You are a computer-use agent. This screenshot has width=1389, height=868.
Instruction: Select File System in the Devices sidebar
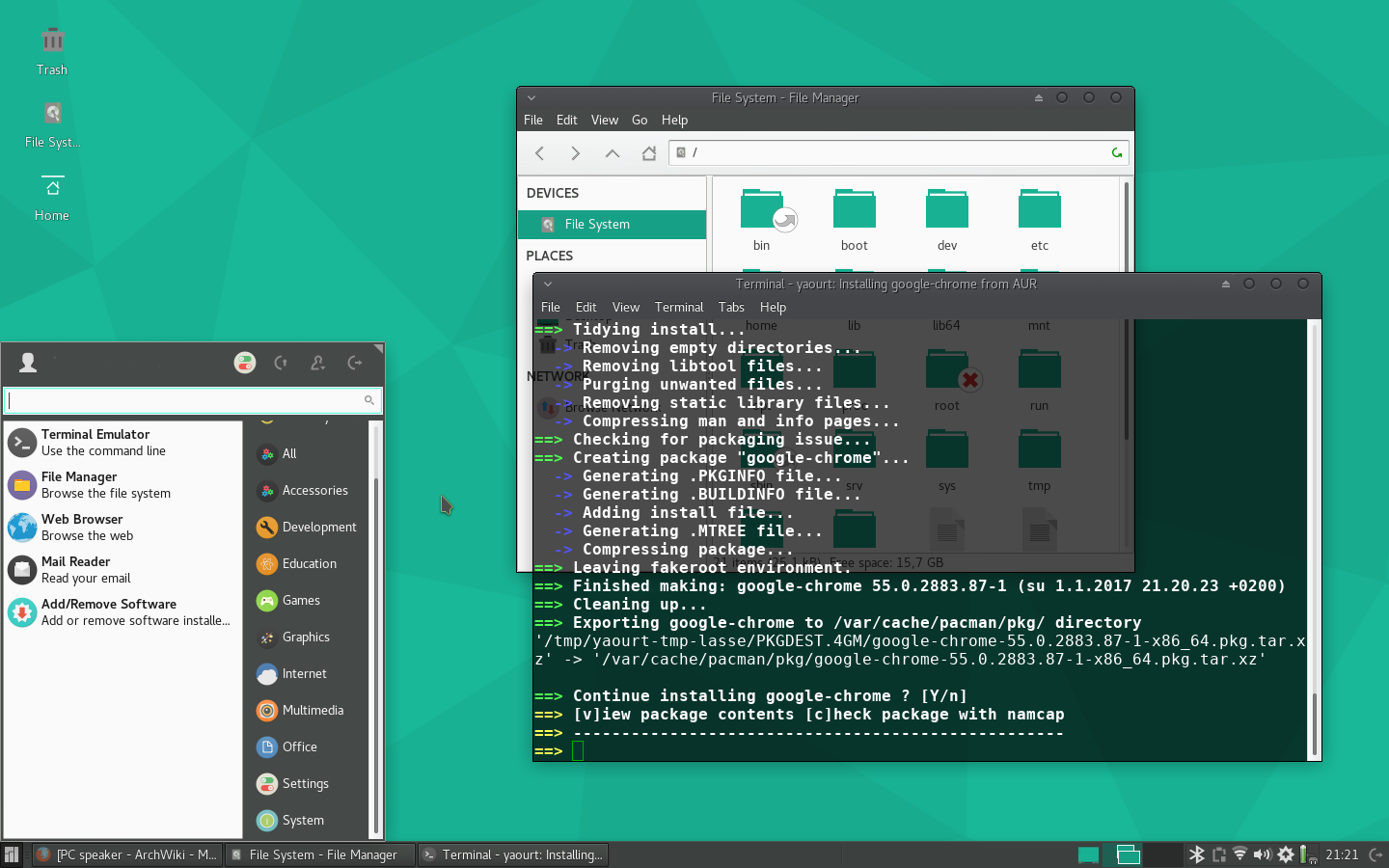tap(613, 224)
